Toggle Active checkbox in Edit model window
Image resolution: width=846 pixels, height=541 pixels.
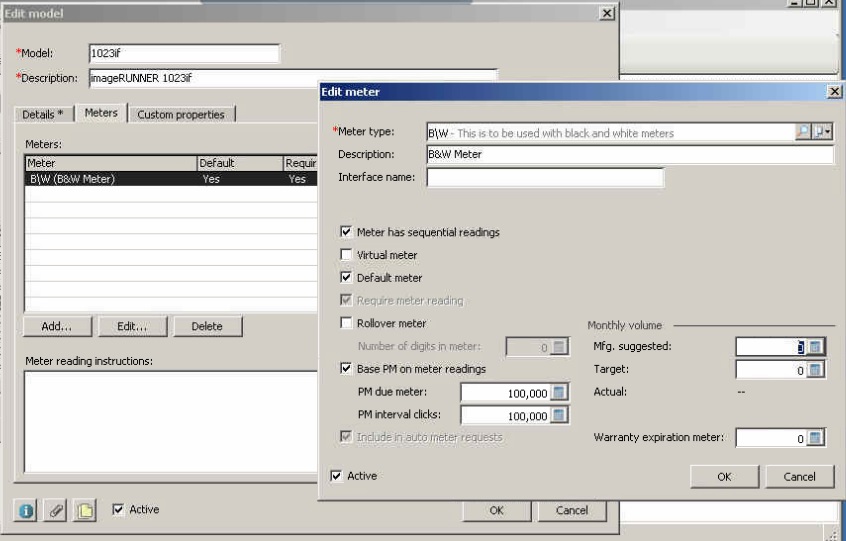coord(118,509)
